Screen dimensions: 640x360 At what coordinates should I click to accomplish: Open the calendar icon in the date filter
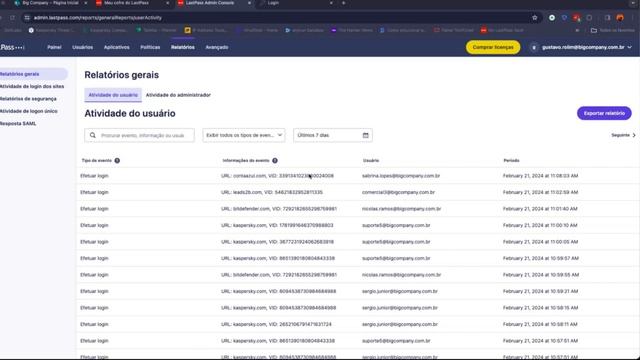[365, 135]
